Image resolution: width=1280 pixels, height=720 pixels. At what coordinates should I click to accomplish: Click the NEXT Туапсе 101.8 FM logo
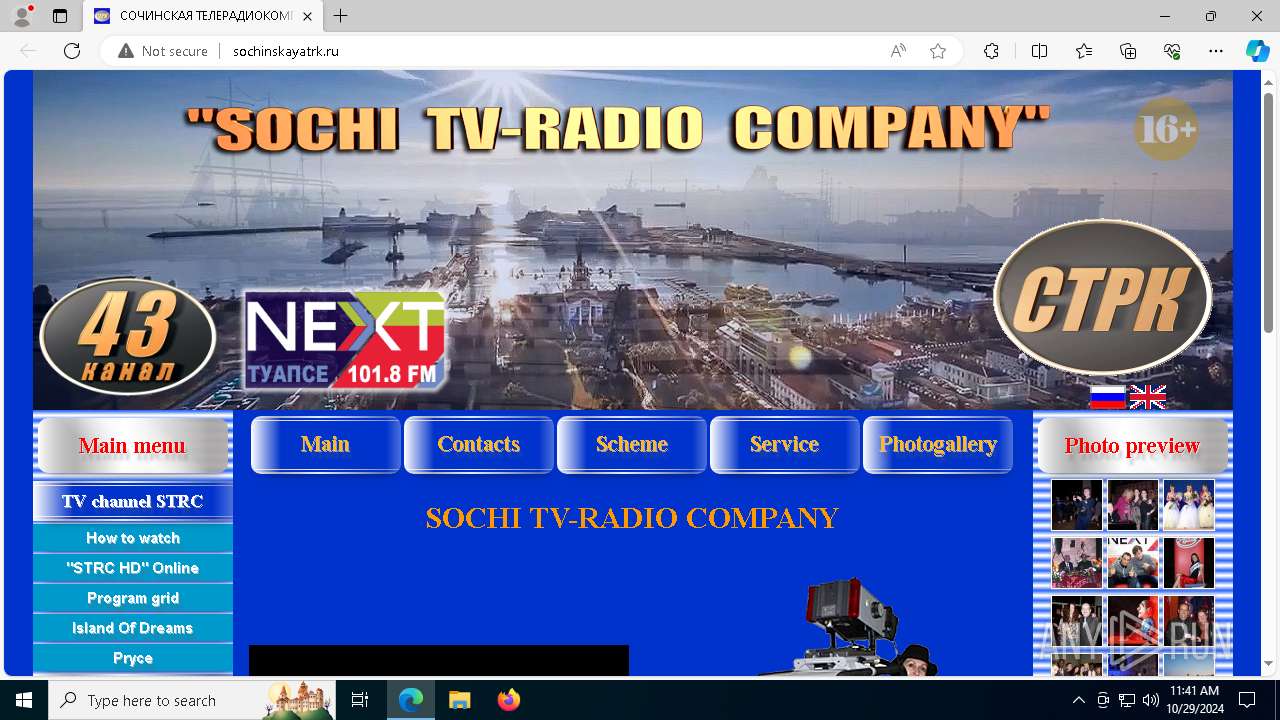click(x=345, y=341)
